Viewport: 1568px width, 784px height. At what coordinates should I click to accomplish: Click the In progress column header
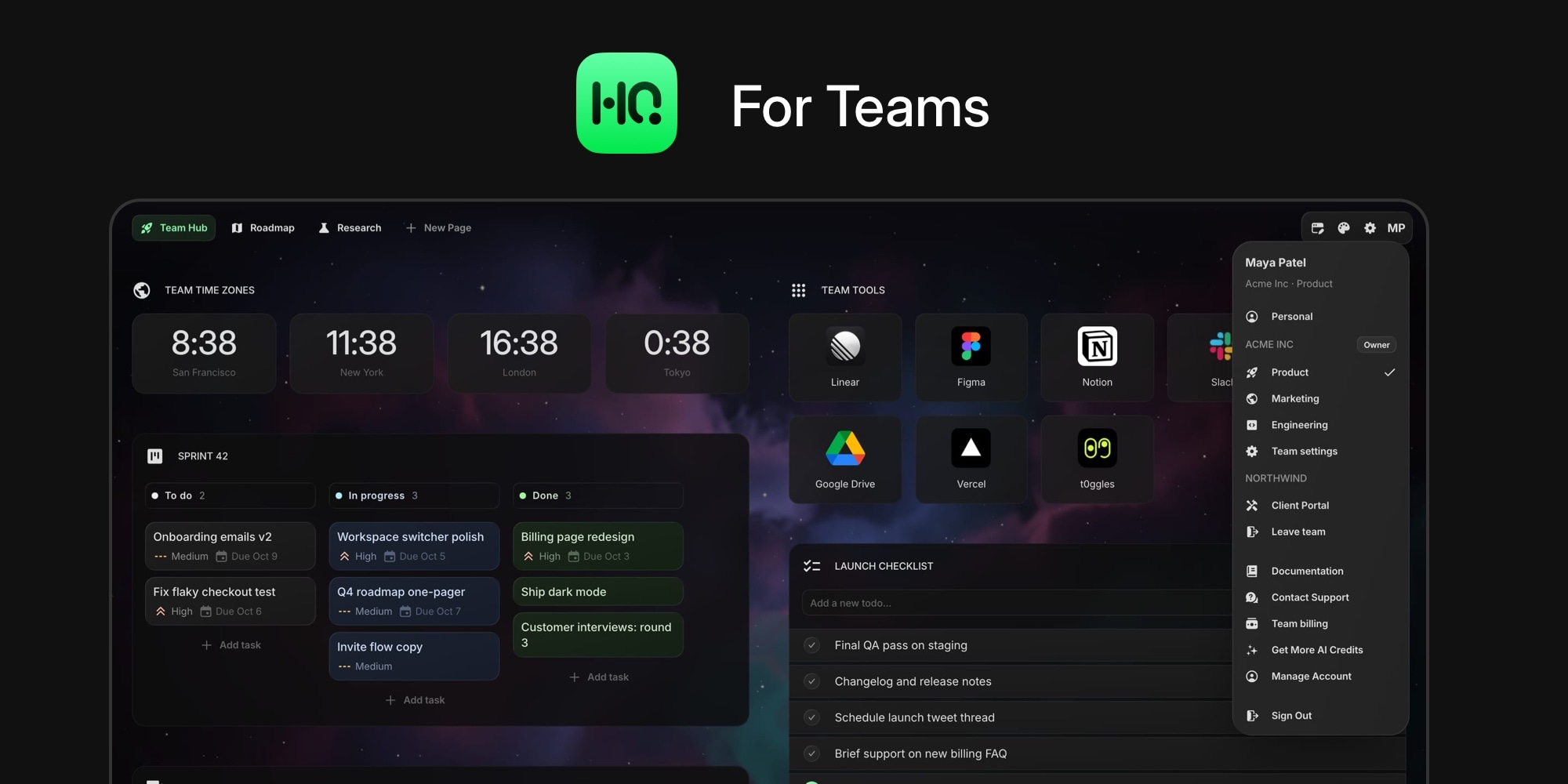pos(414,495)
